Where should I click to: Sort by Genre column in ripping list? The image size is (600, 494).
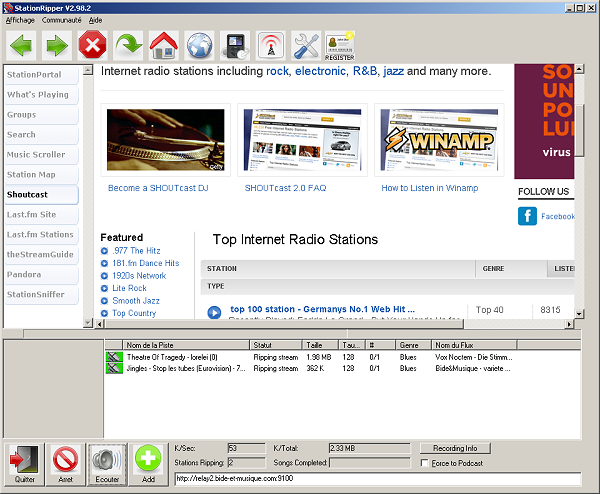413,345
